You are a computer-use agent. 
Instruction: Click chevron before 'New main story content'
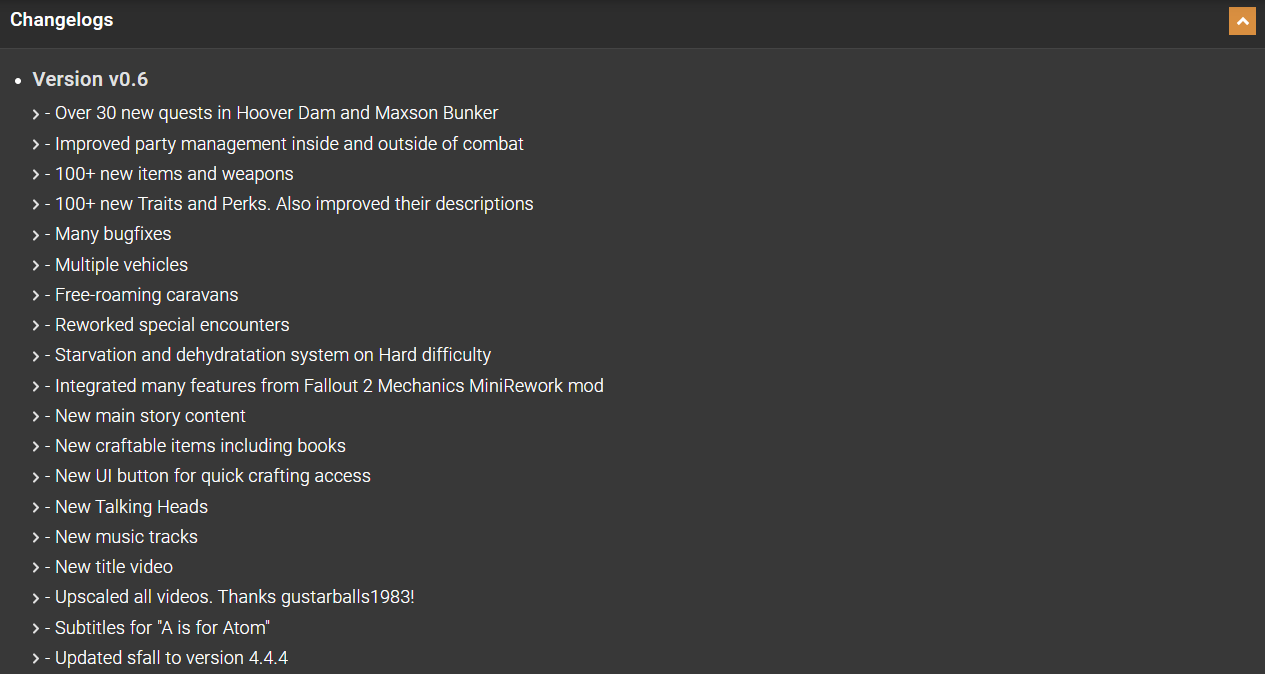(x=36, y=416)
